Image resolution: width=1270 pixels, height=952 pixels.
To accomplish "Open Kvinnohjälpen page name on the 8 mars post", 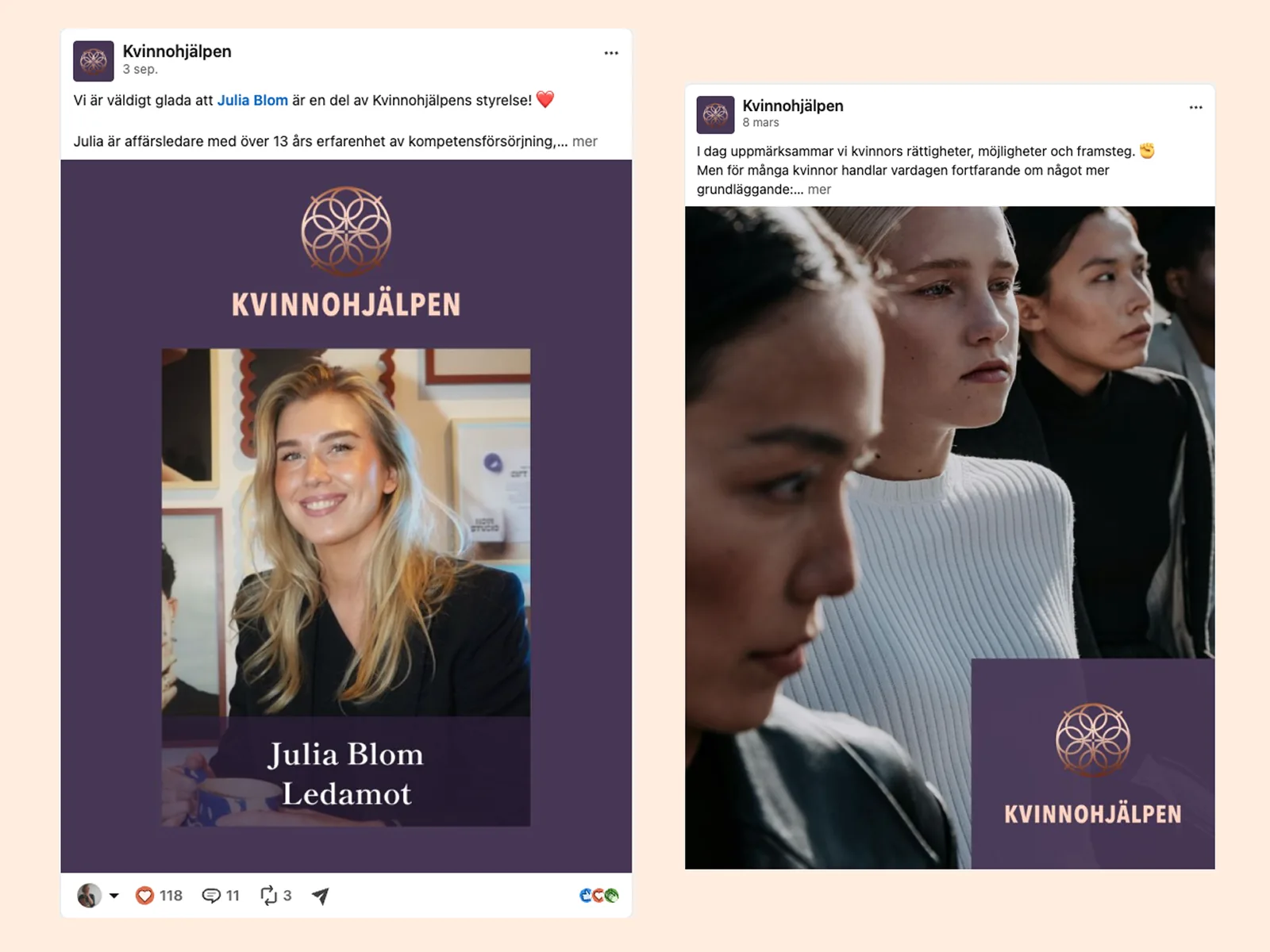I will click(x=793, y=106).
